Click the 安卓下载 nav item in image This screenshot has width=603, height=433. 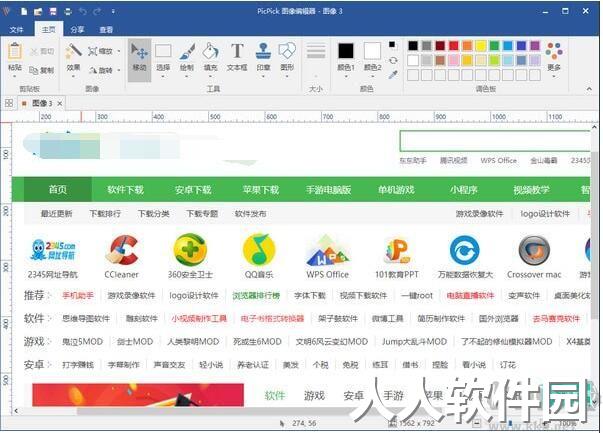tap(193, 190)
